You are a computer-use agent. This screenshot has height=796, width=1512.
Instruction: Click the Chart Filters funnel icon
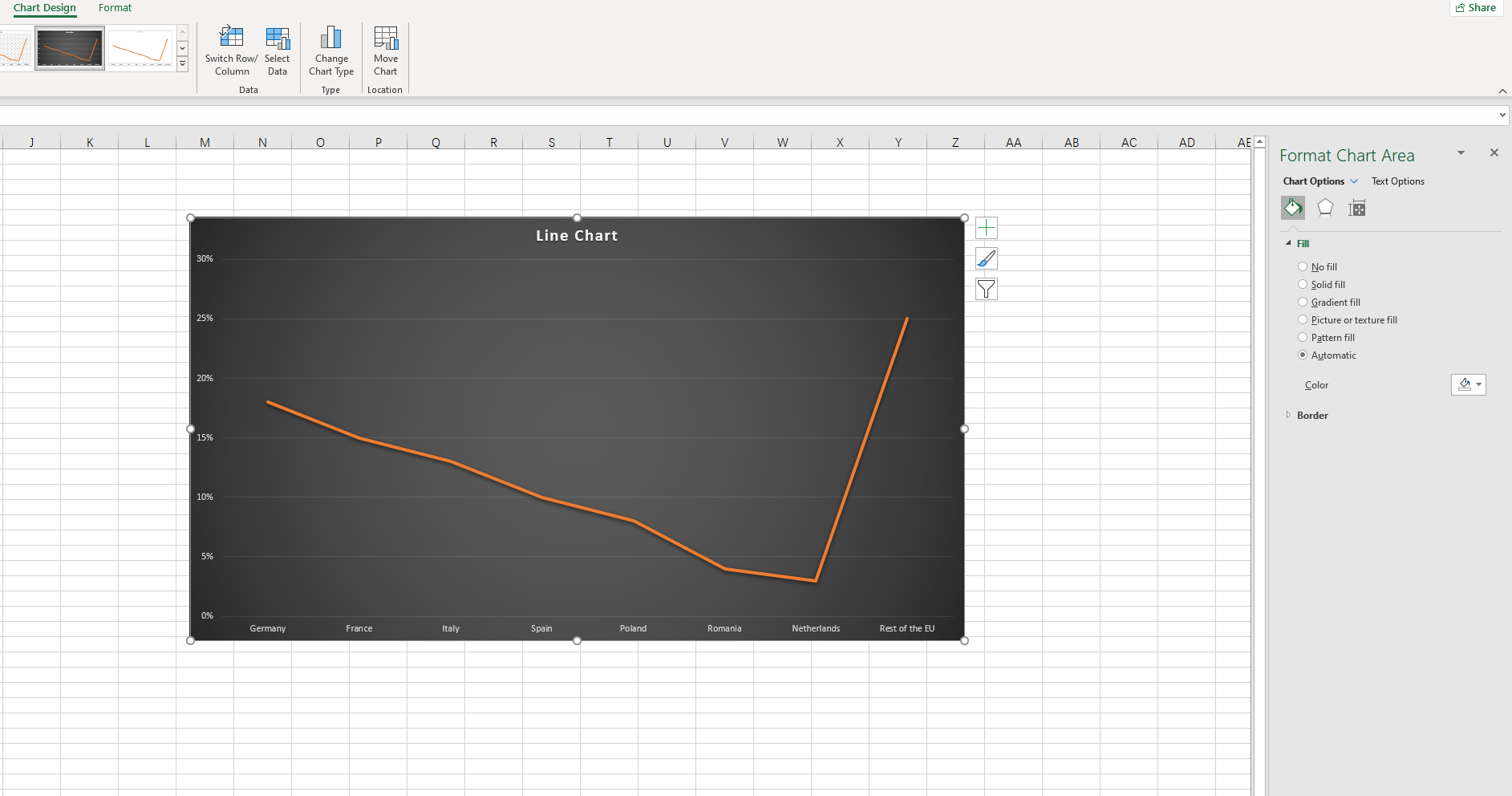(986, 289)
